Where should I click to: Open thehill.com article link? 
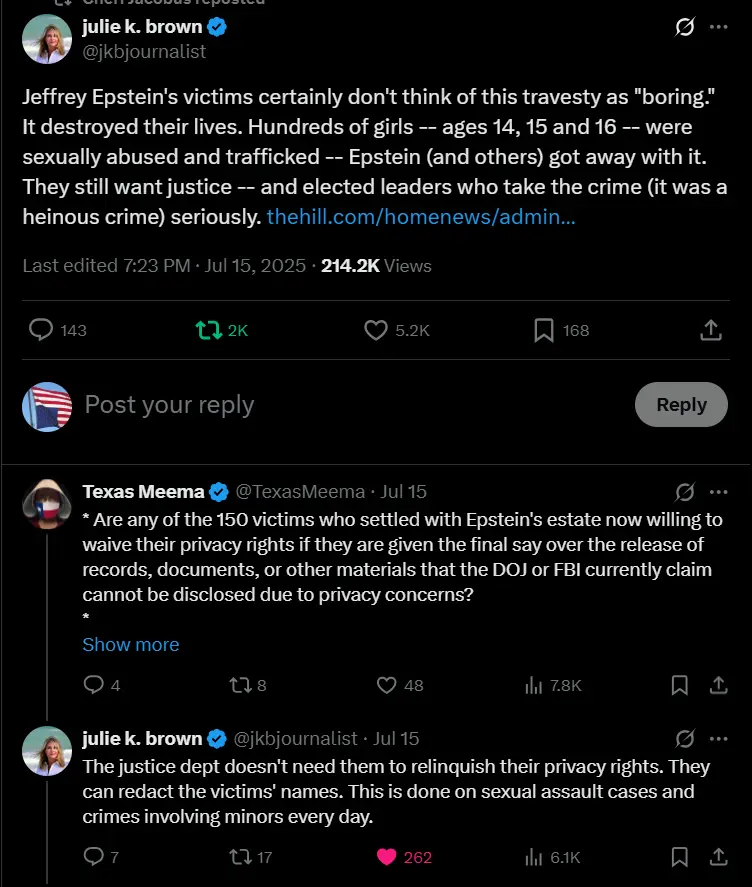pos(420,215)
